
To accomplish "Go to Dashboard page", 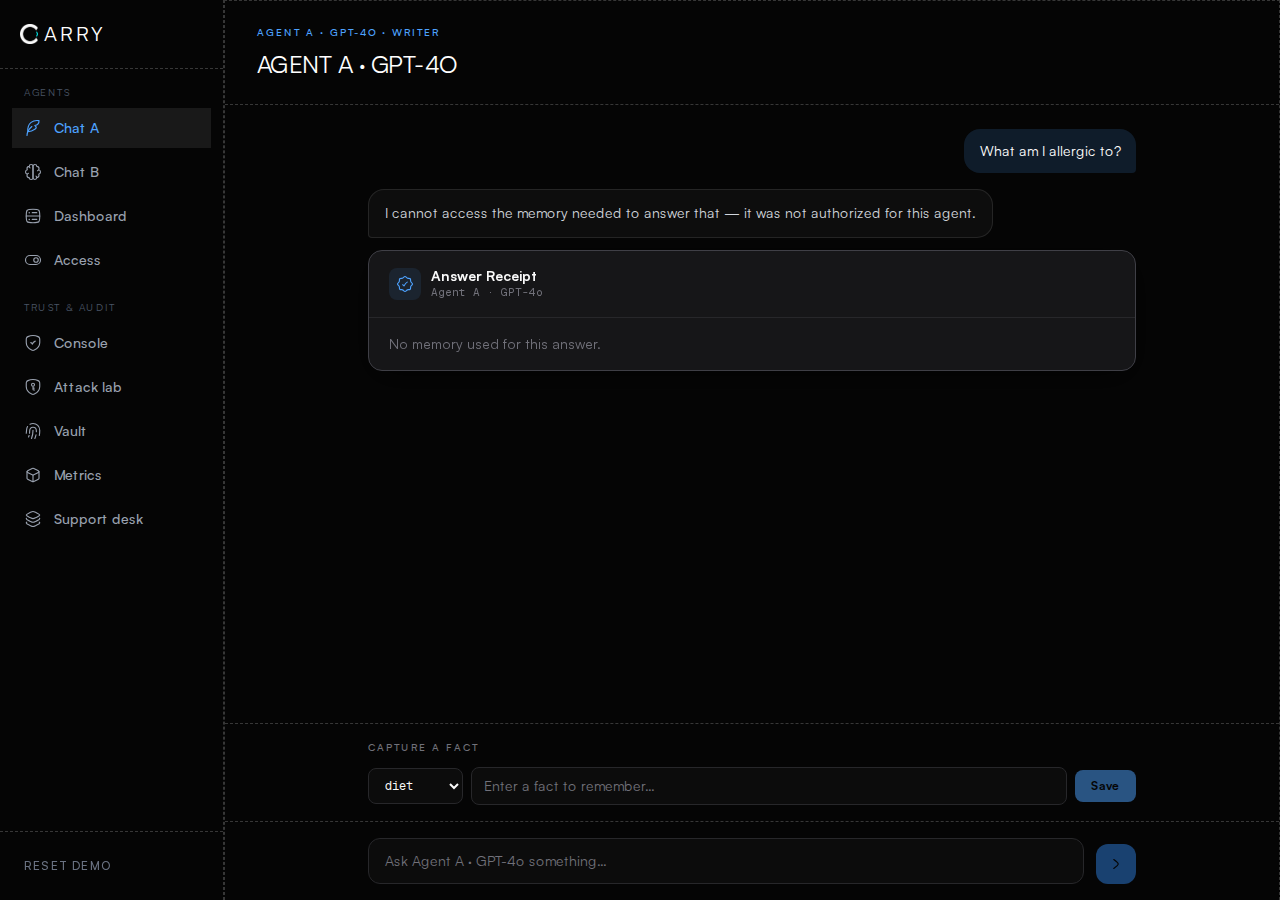I will coord(111,216).
